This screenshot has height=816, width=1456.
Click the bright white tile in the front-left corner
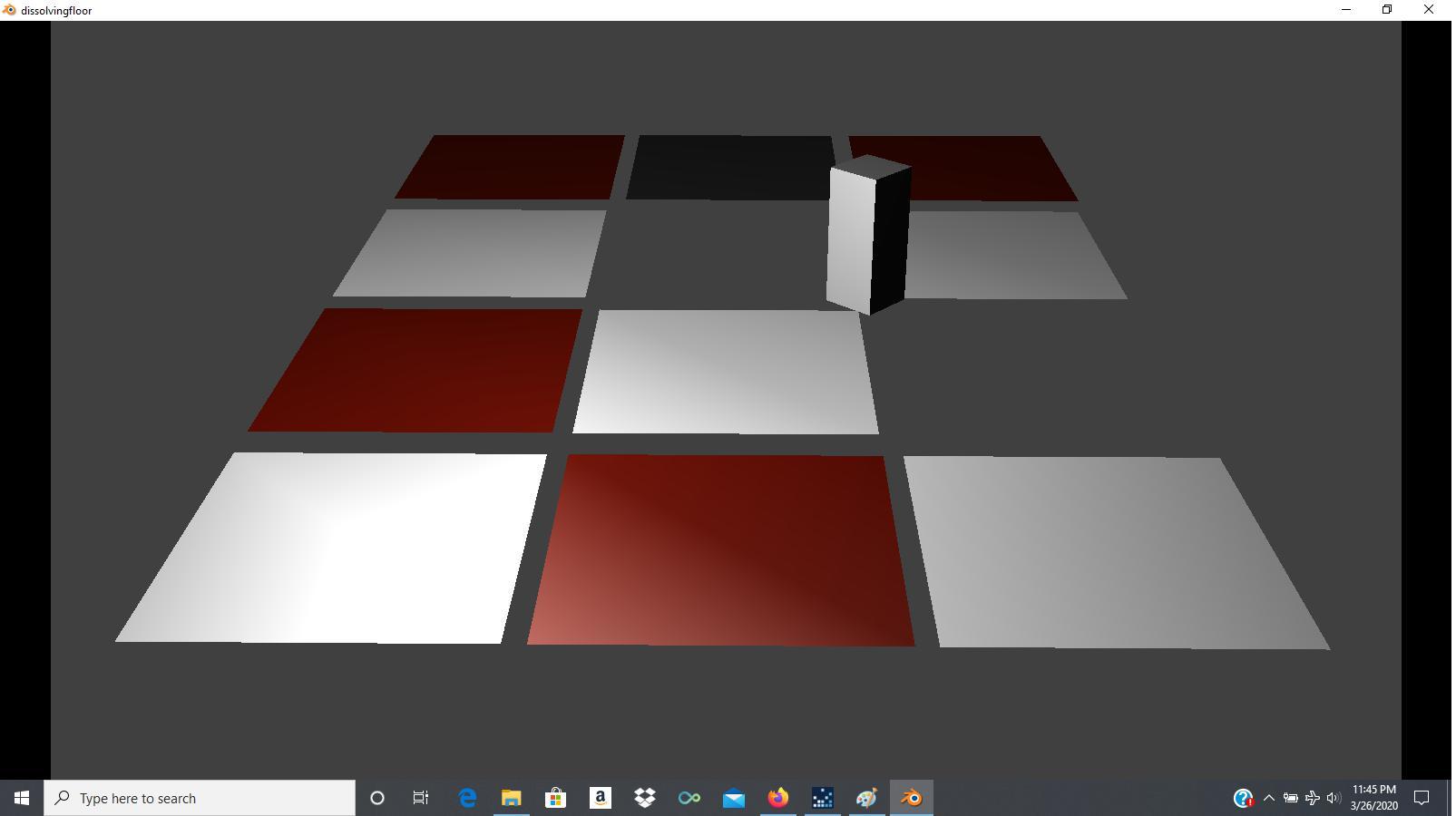(336, 549)
